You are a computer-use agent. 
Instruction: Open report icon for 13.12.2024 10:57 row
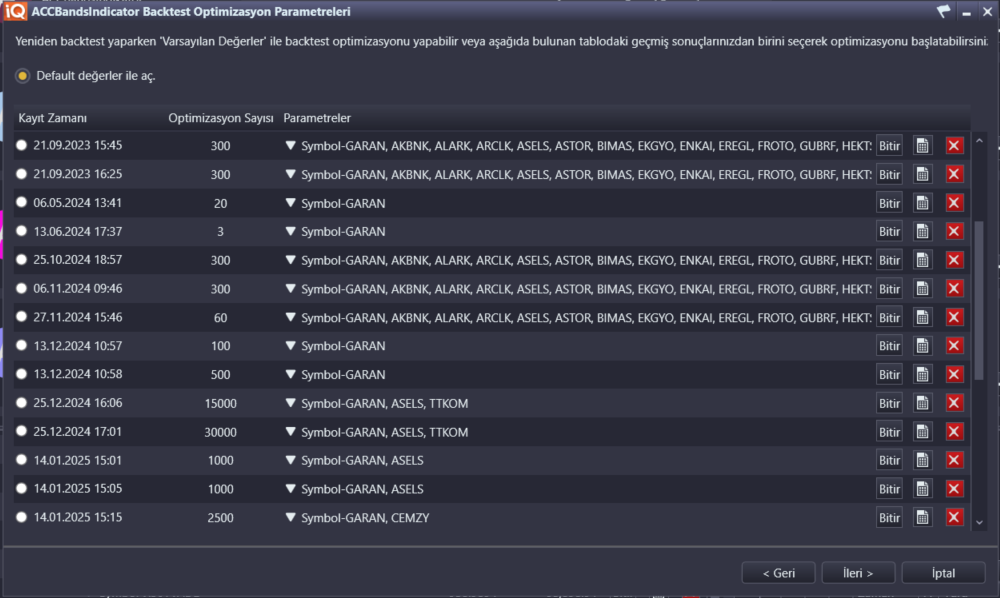pyautogui.click(x=922, y=346)
